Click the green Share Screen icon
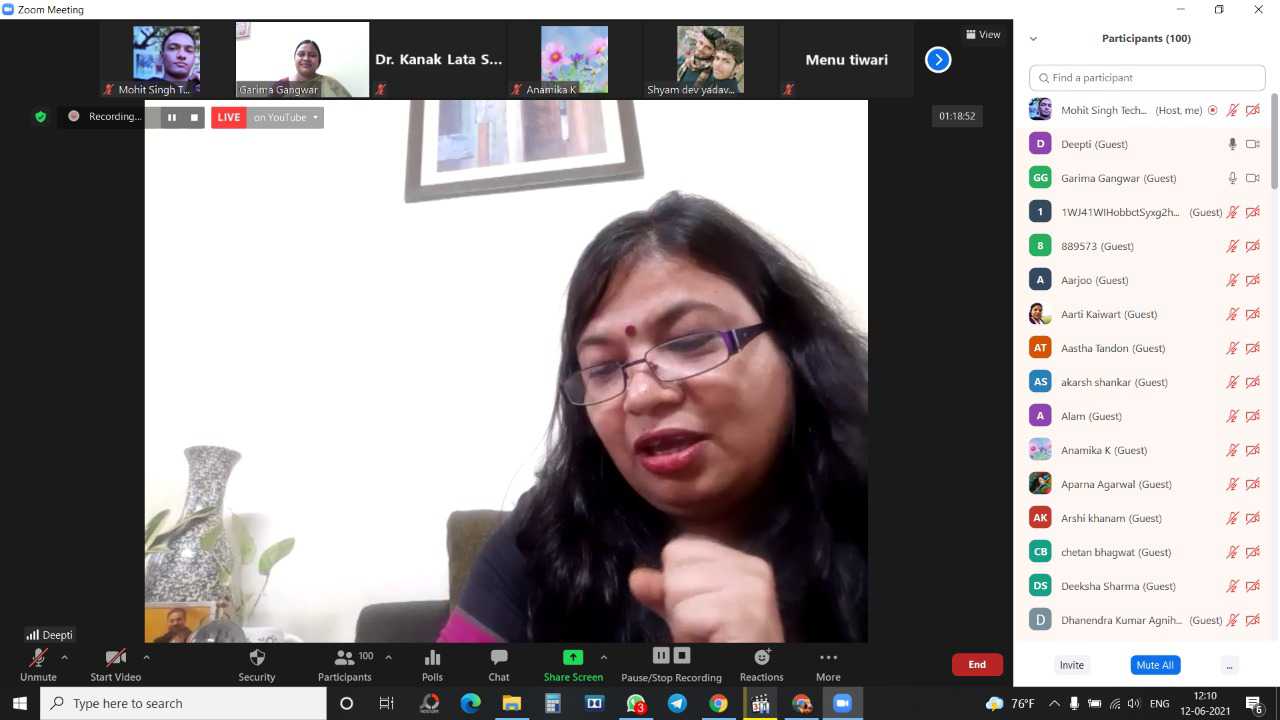The width and height of the screenshot is (1280, 720). click(573, 657)
